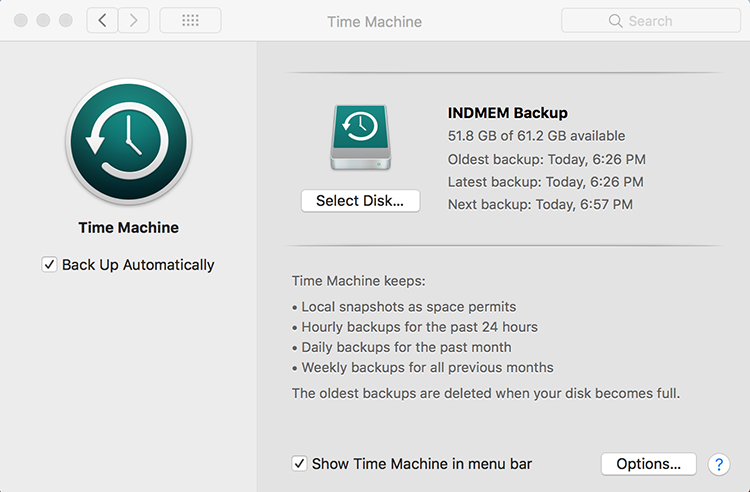Image resolution: width=750 pixels, height=492 pixels.
Task: Uncheck Show Time Machine in menu bar
Action: [x=300, y=464]
